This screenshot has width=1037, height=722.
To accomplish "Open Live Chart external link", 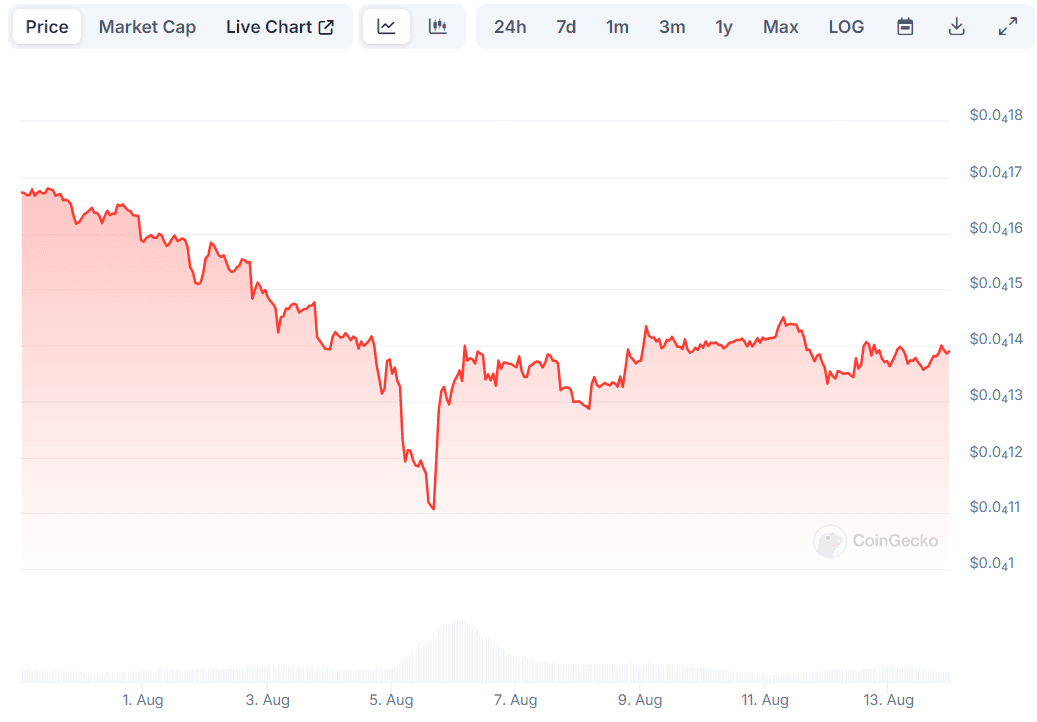I will point(280,27).
